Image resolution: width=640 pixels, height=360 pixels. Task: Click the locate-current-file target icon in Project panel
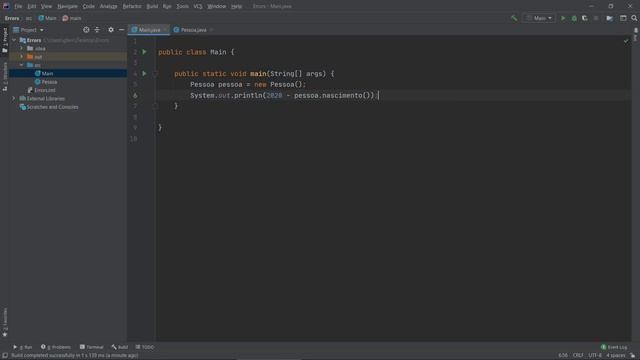[x=86, y=30]
